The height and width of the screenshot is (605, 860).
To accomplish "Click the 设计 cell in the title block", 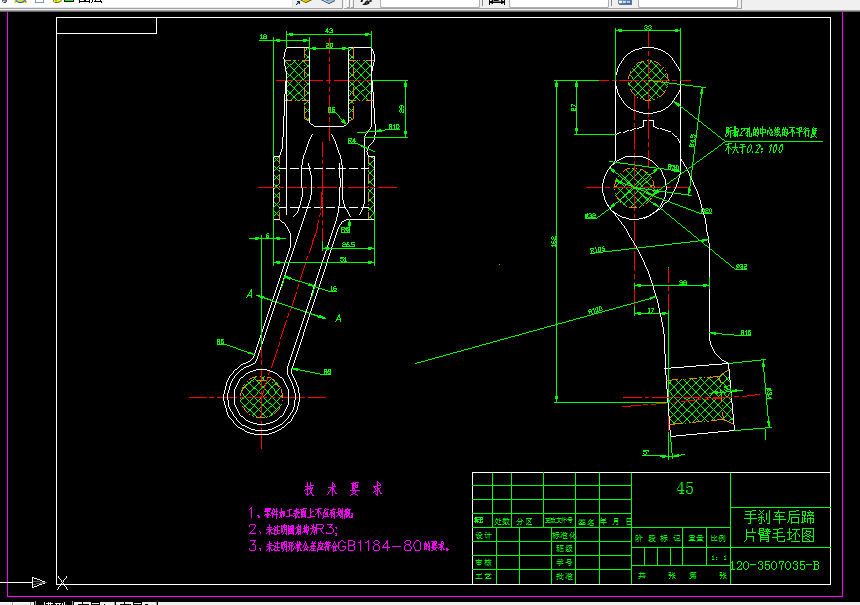I will pos(484,535).
